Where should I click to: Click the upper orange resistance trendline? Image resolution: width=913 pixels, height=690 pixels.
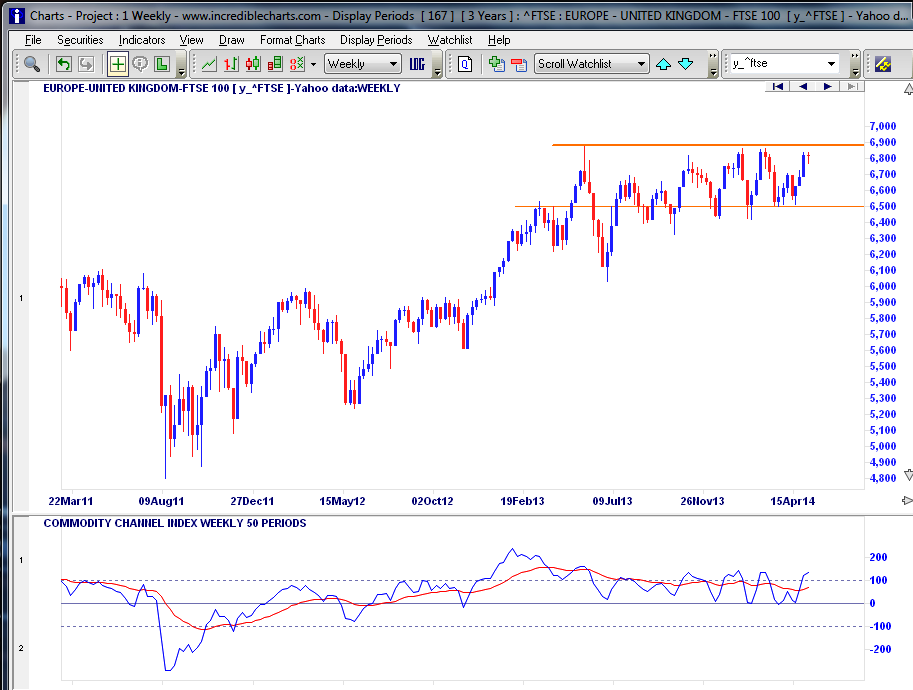click(x=708, y=145)
